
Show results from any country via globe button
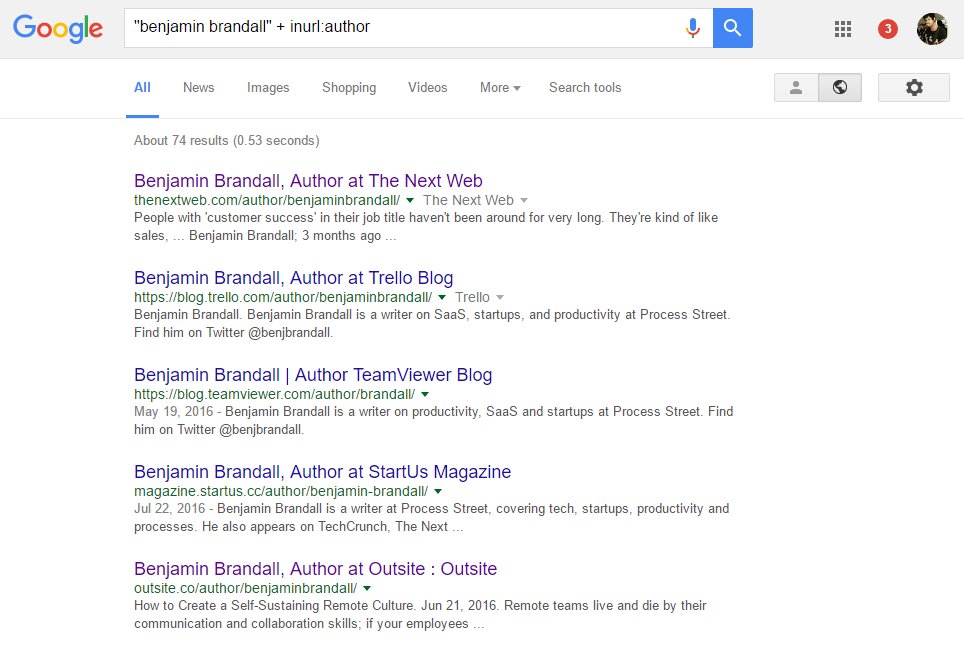pos(839,87)
